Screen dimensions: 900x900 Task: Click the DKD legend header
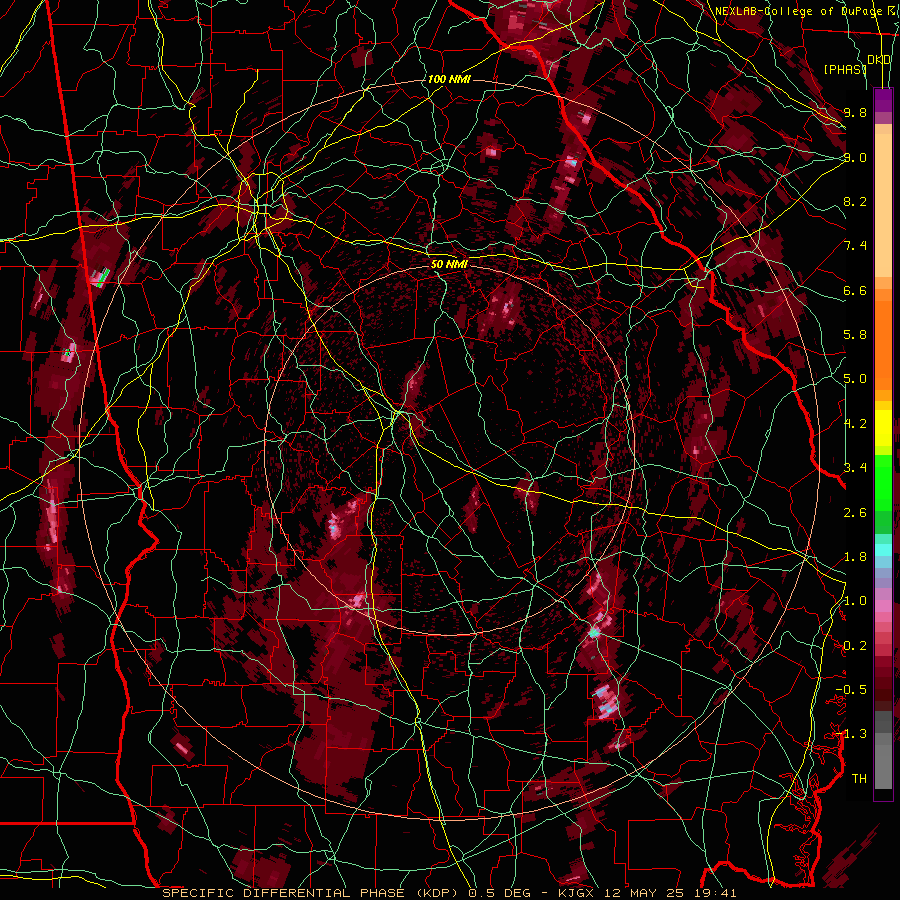879,60
